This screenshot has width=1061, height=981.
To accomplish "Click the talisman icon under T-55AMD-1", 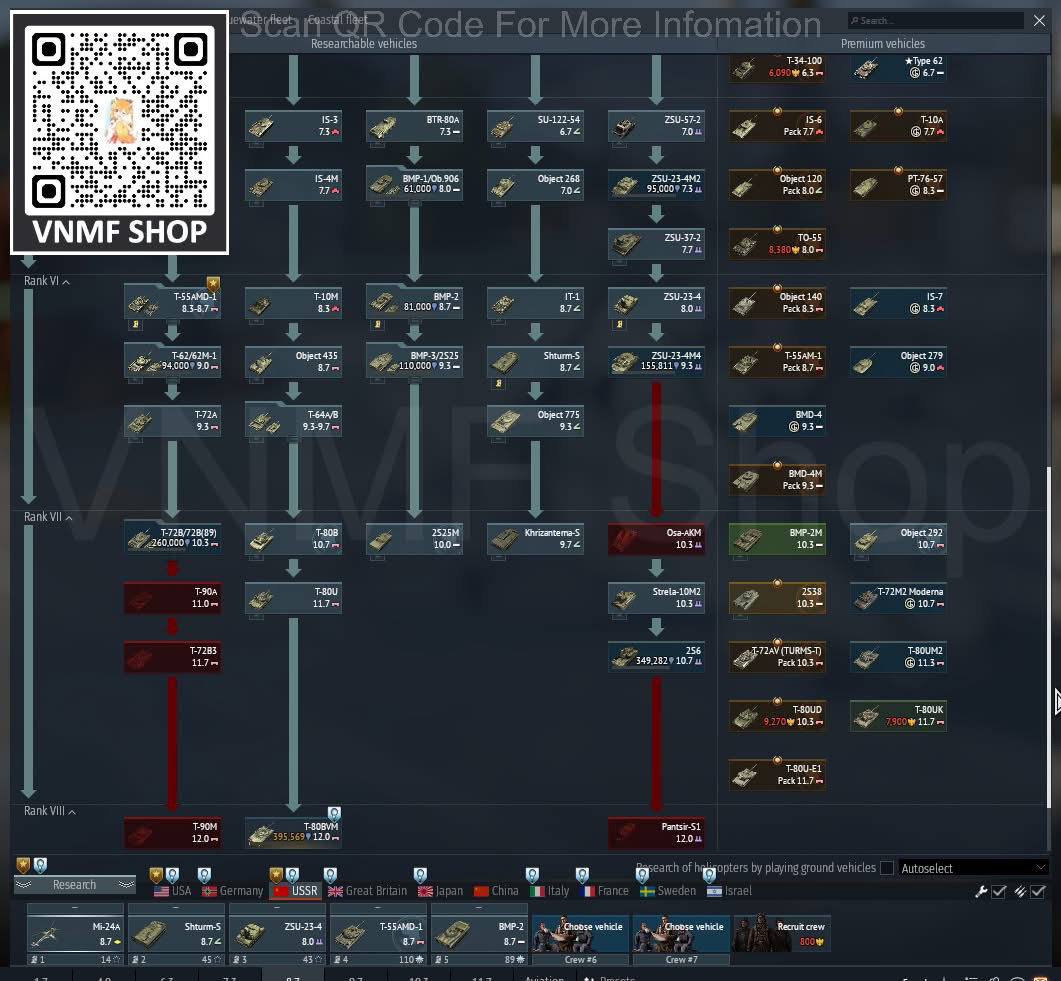I will [x=135, y=324].
